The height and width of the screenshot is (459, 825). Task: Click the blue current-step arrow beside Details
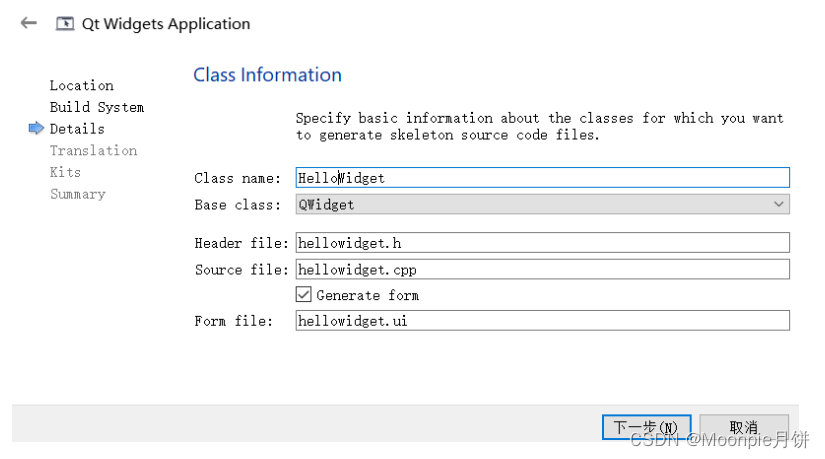click(x=36, y=128)
